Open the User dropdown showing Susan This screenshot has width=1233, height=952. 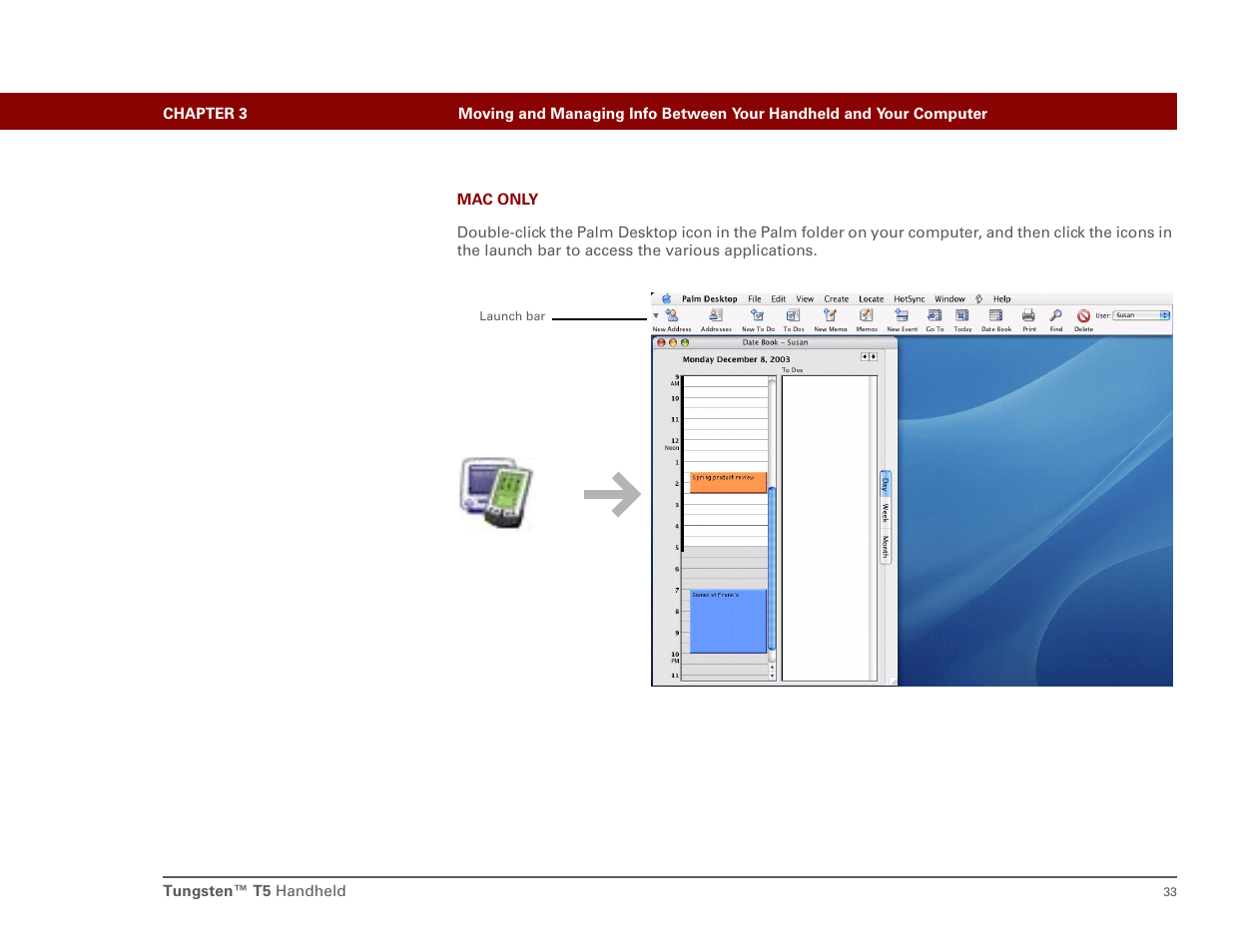point(1141,315)
